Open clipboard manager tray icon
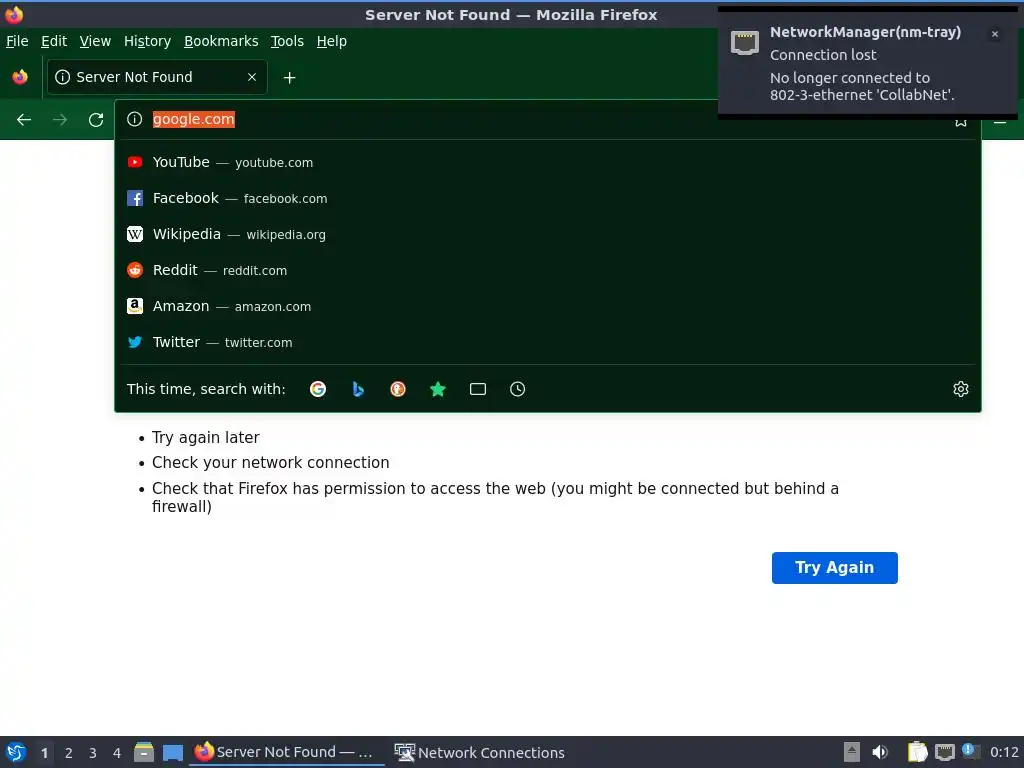Viewport: 1024px width, 768px height. (x=917, y=752)
